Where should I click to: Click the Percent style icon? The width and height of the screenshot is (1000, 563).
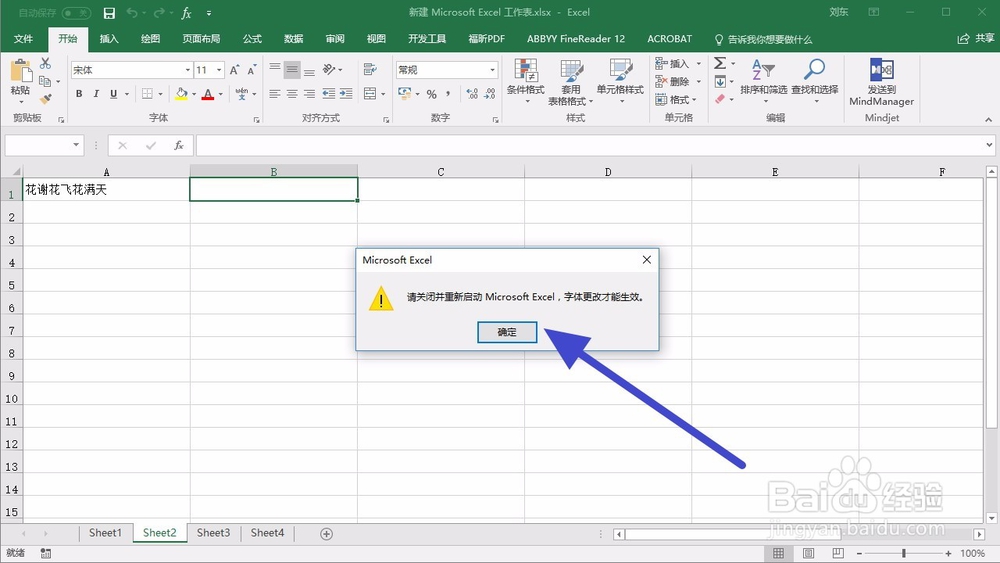click(432, 94)
